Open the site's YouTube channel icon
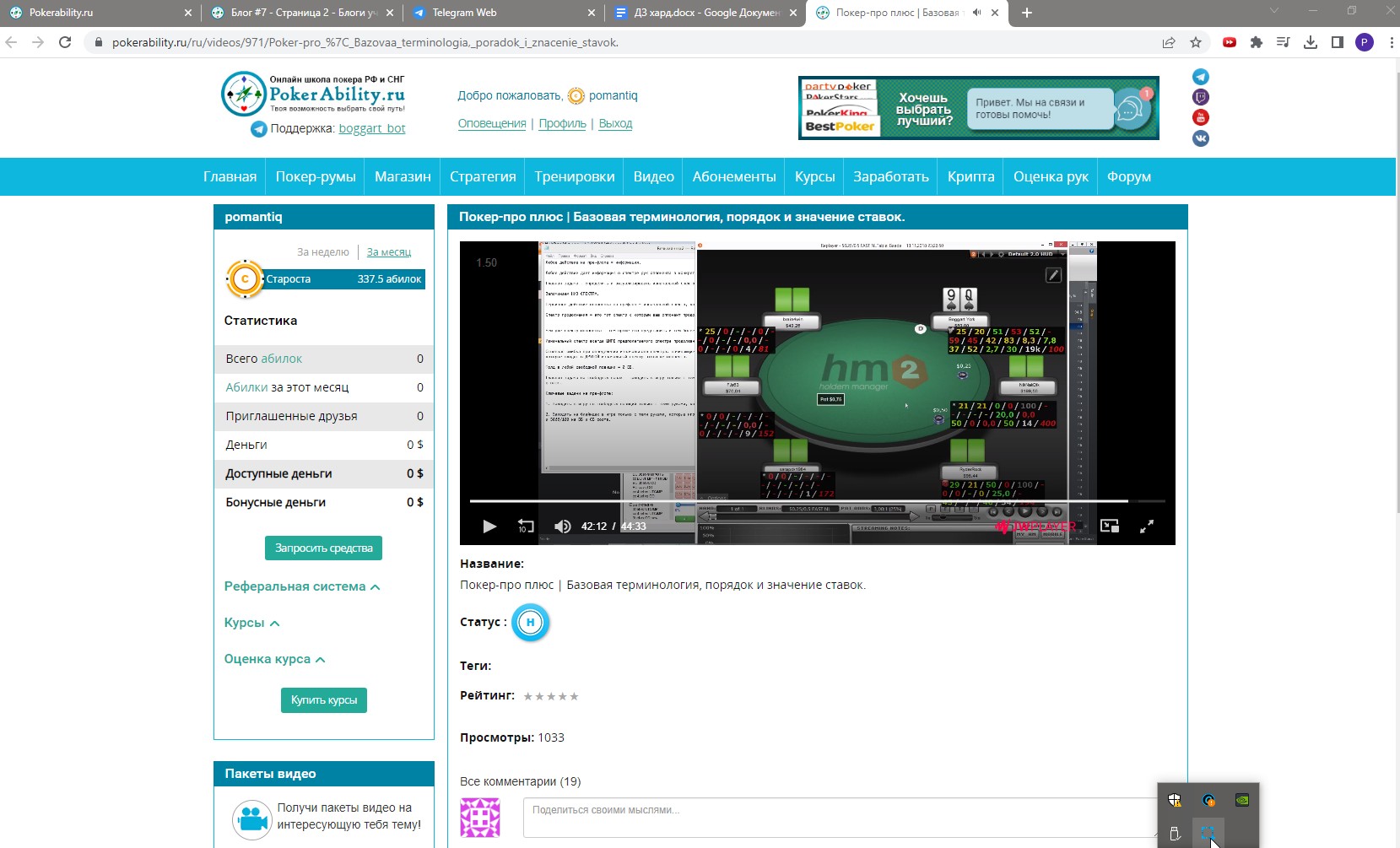The height and width of the screenshot is (848, 1400). (1201, 117)
